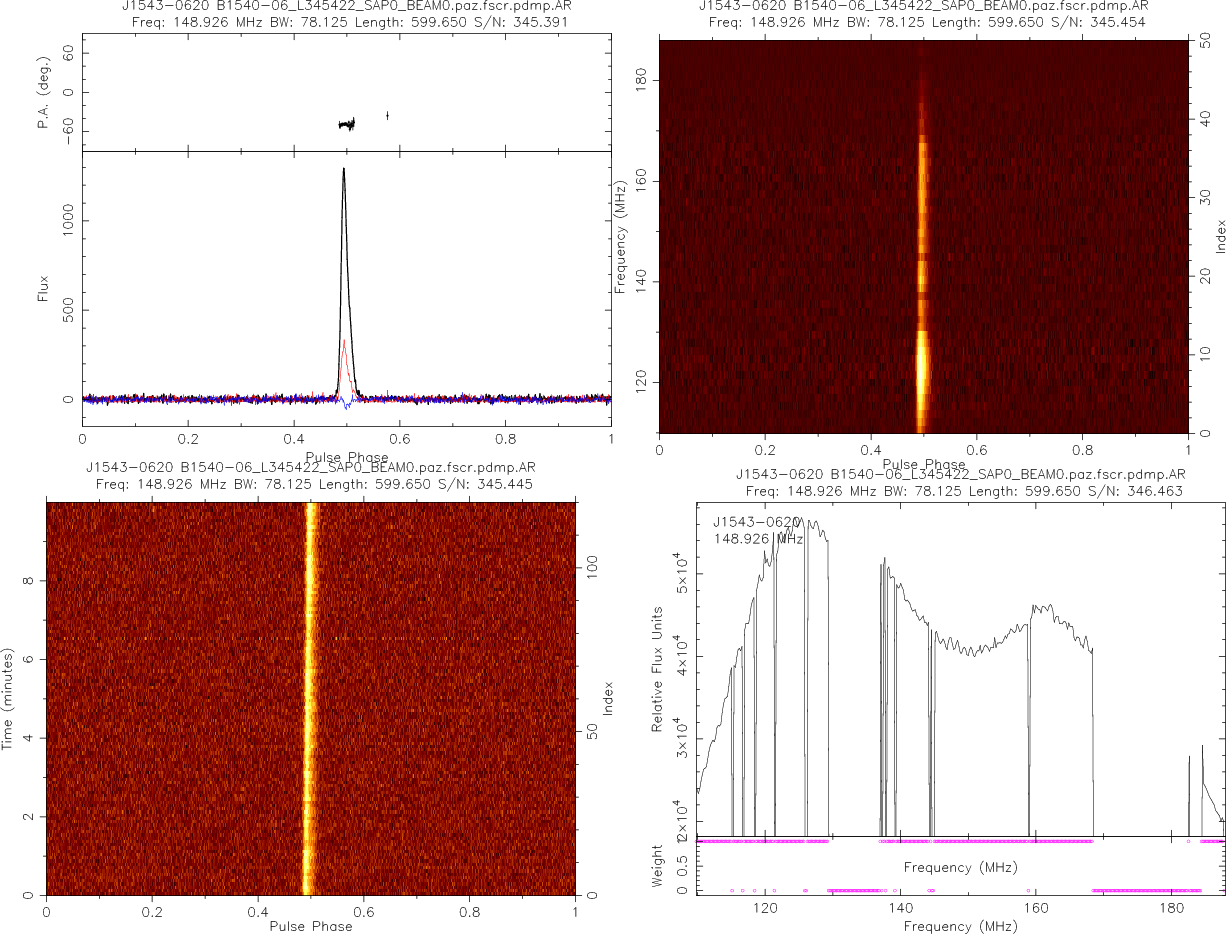Click the peak of the black pulse profile

tap(344, 170)
